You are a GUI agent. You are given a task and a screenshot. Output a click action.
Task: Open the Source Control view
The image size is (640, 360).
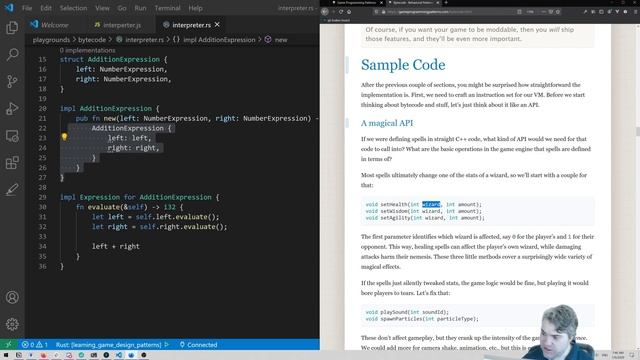(12, 81)
